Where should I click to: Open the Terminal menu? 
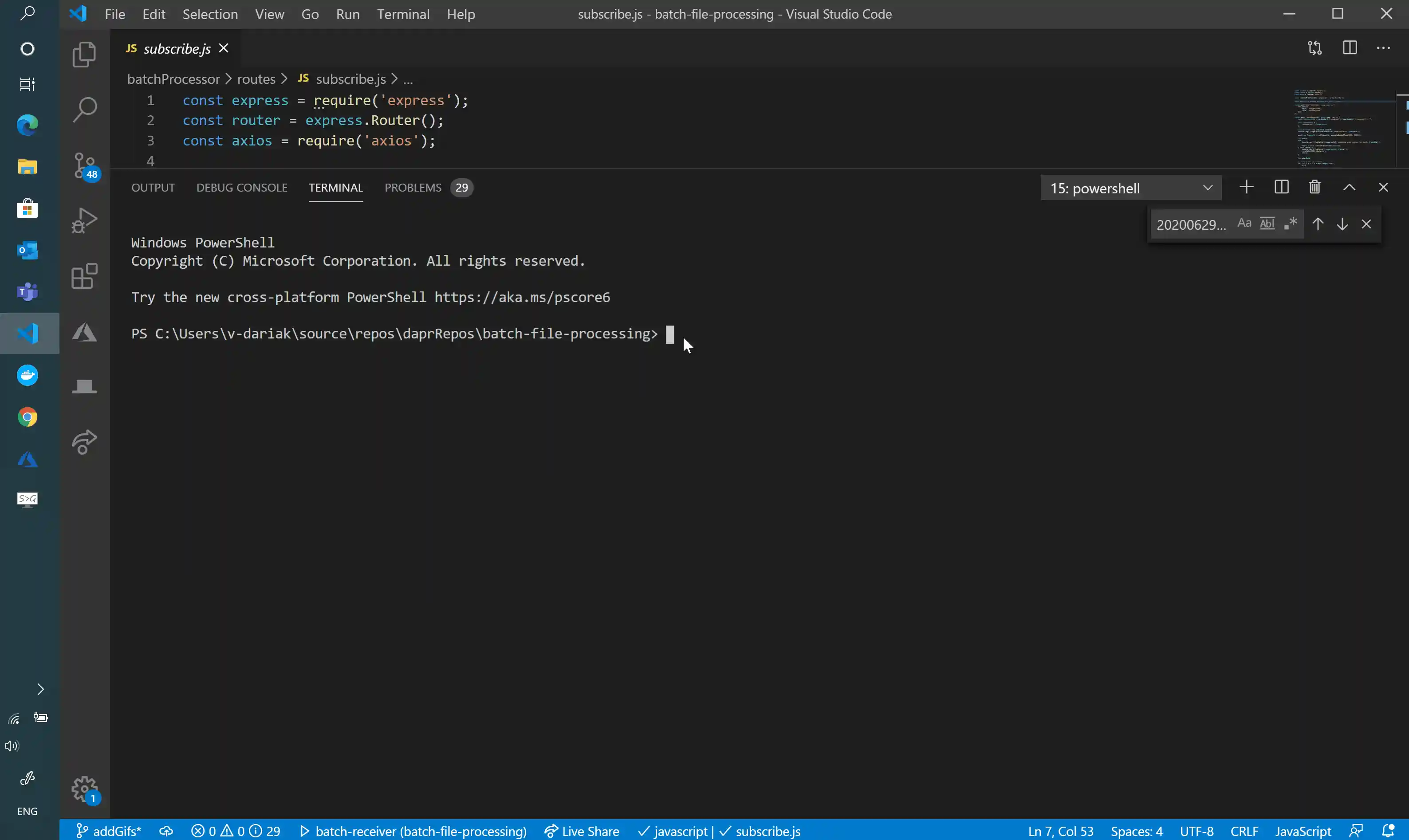(x=403, y=14)
